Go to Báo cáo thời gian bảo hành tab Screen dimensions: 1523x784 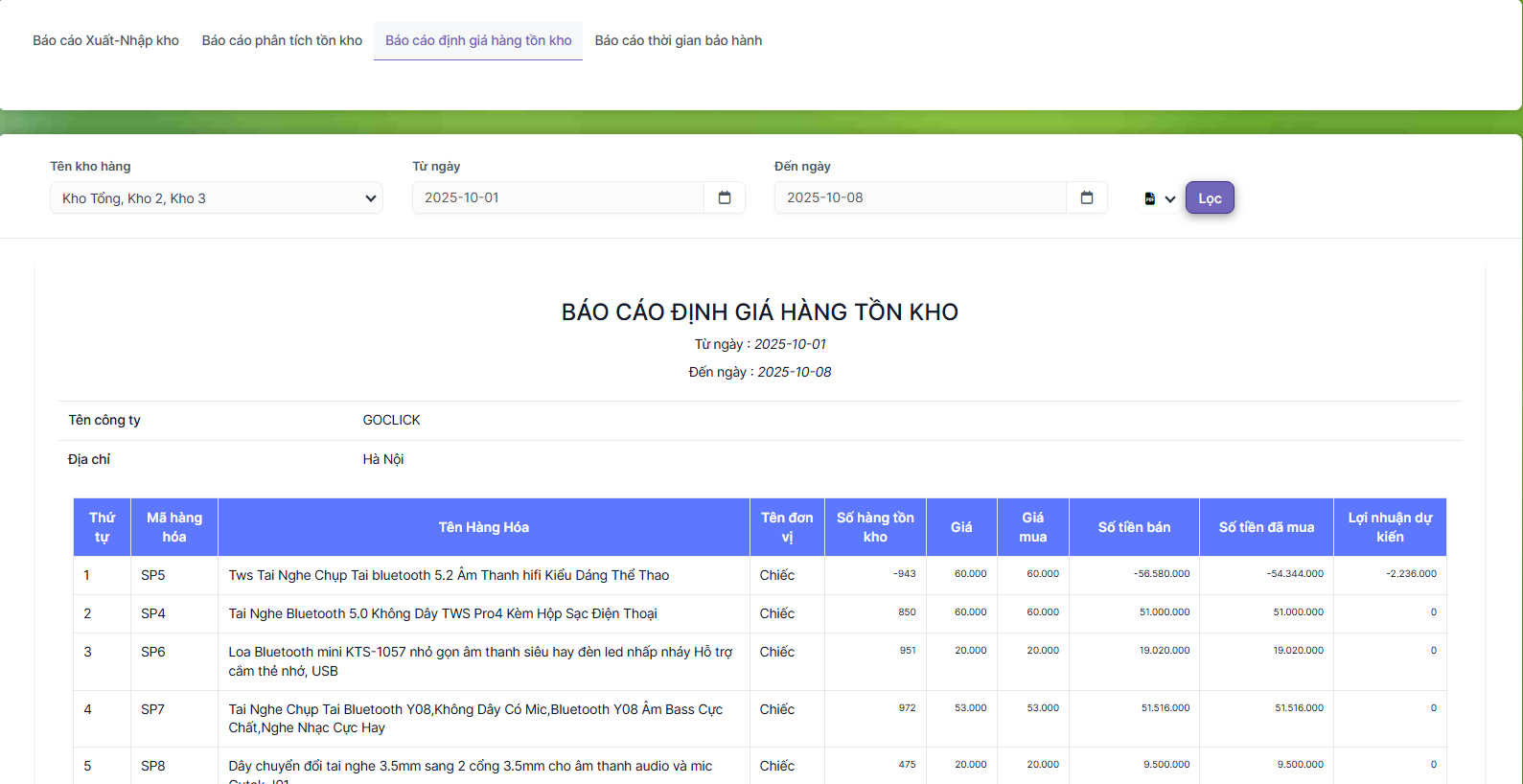pos(679,40)
